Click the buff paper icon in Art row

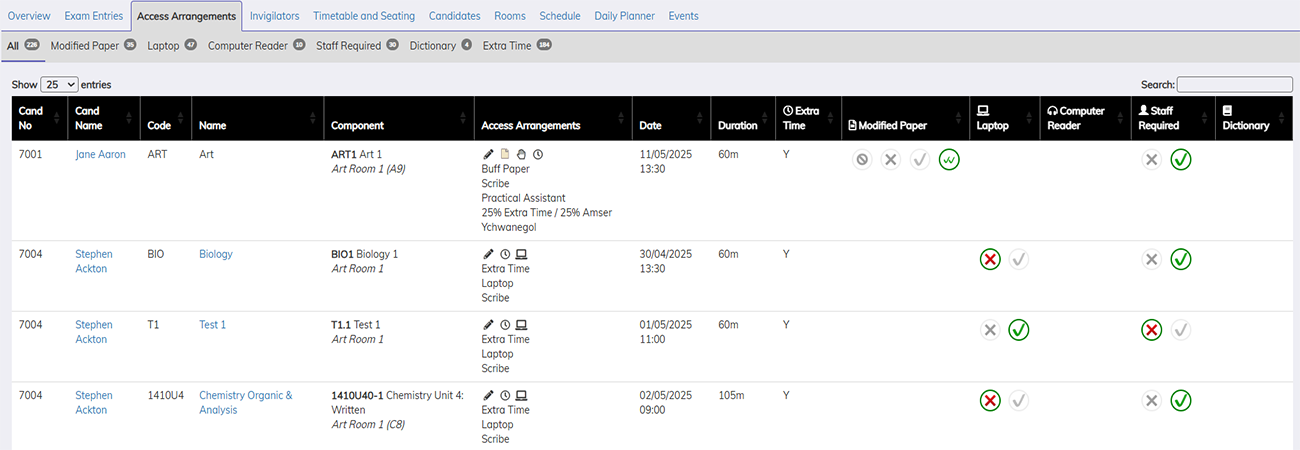pos(505,155)
